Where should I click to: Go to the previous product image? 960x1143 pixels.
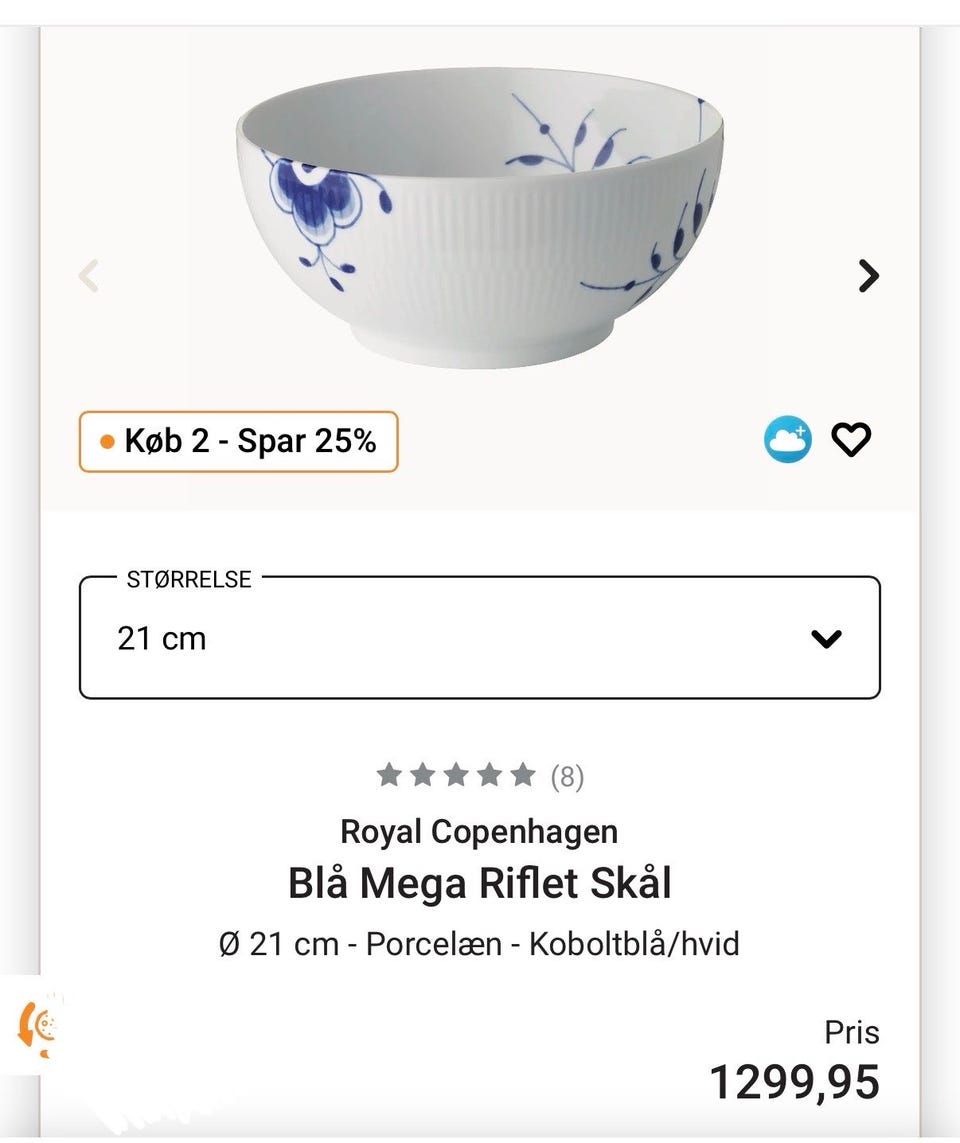[x=89, y=275]
